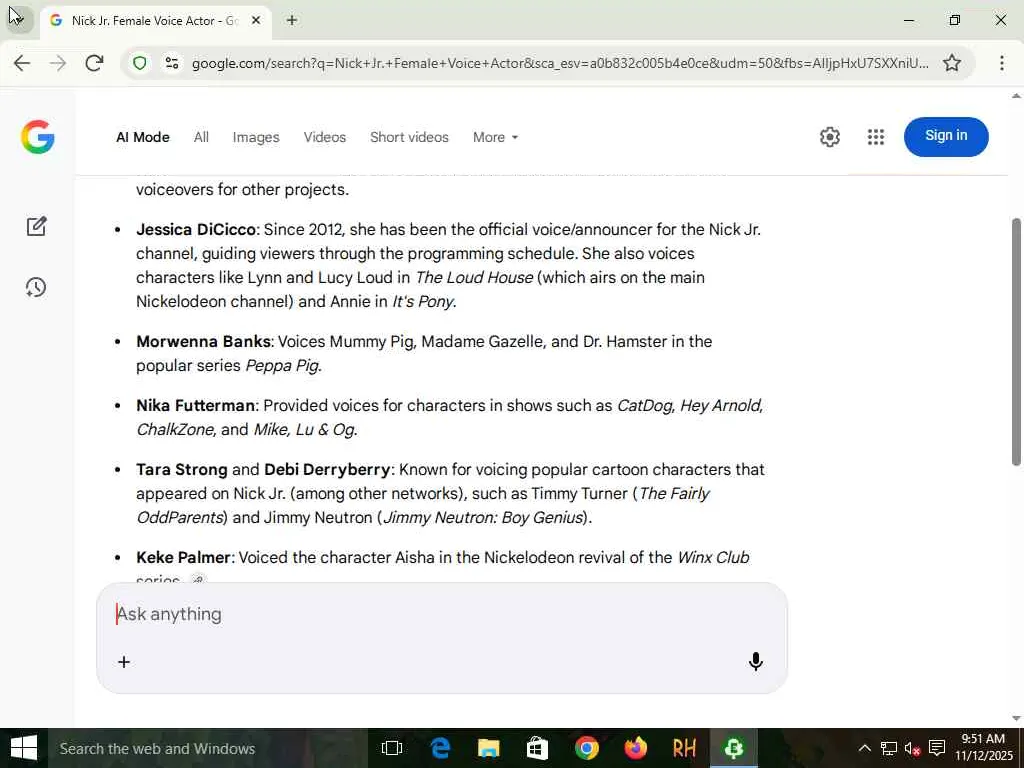Image resolution: width=1024 pixels, height=768 pixels.
Task: Open the RH app on the taskbar
Action: point(684,748)
